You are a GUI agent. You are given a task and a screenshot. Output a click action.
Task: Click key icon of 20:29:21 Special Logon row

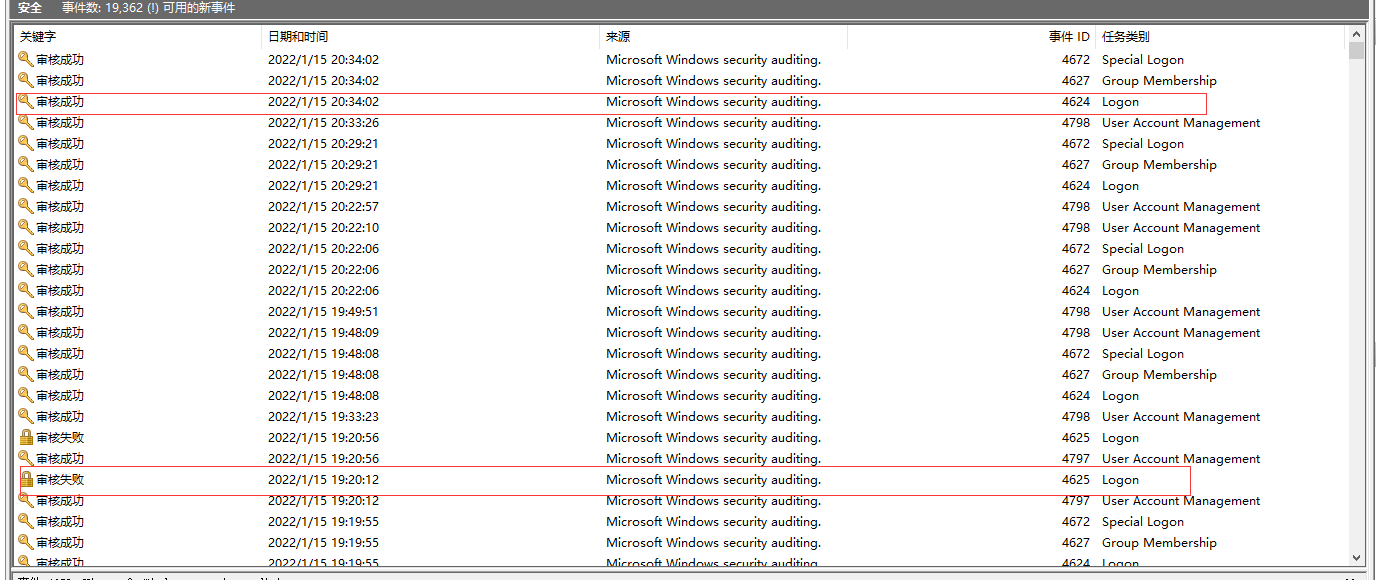pos(26,143)
